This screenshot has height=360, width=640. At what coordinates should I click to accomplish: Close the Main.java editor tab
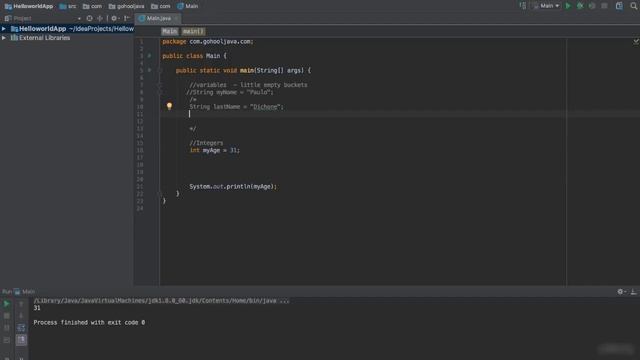pyautogui.click(x=176, y=18)
